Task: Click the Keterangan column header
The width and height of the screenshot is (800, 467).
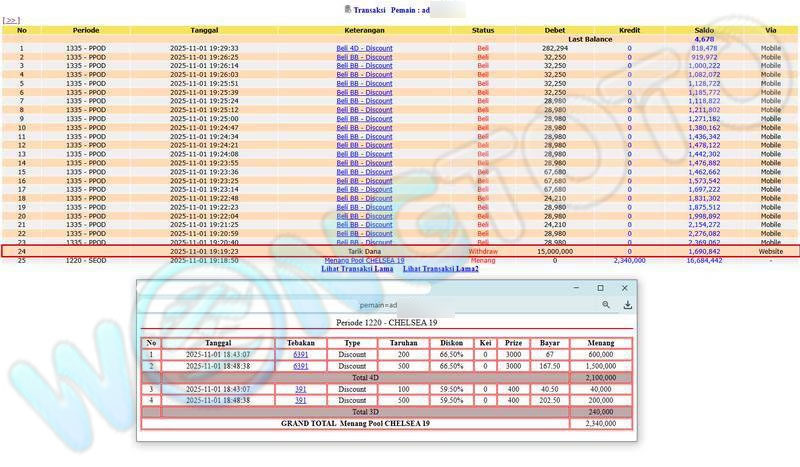Action: click(364, 30)
